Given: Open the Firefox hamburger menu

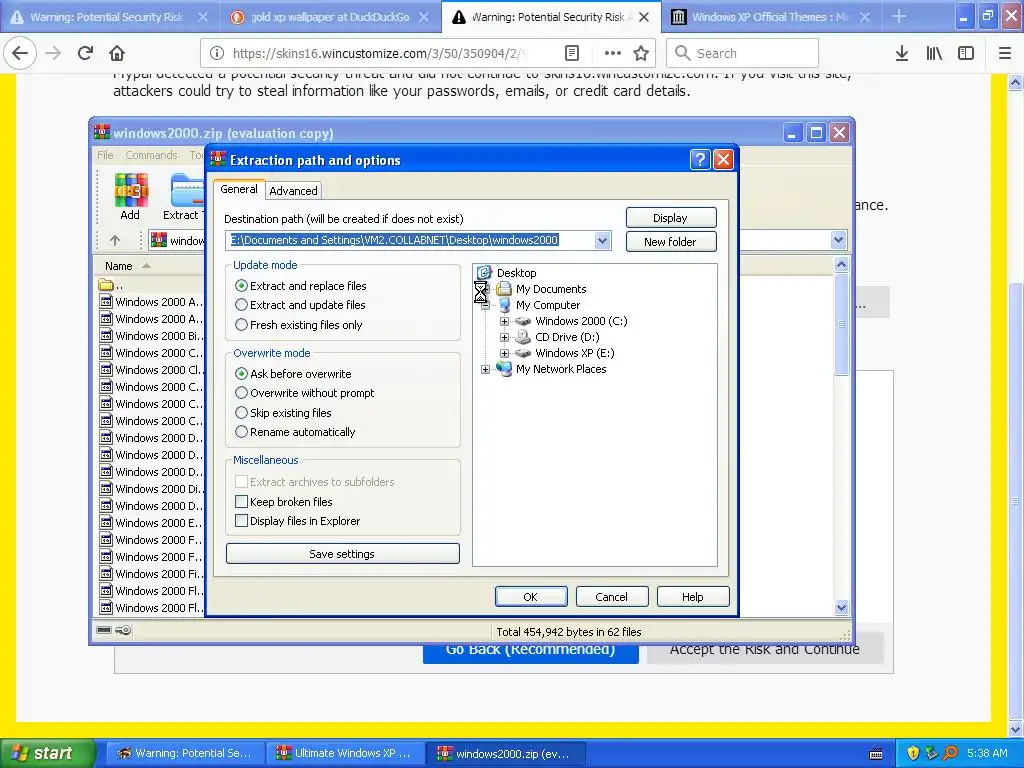Looking at the screenshot, I should [x=1005, y=54].
